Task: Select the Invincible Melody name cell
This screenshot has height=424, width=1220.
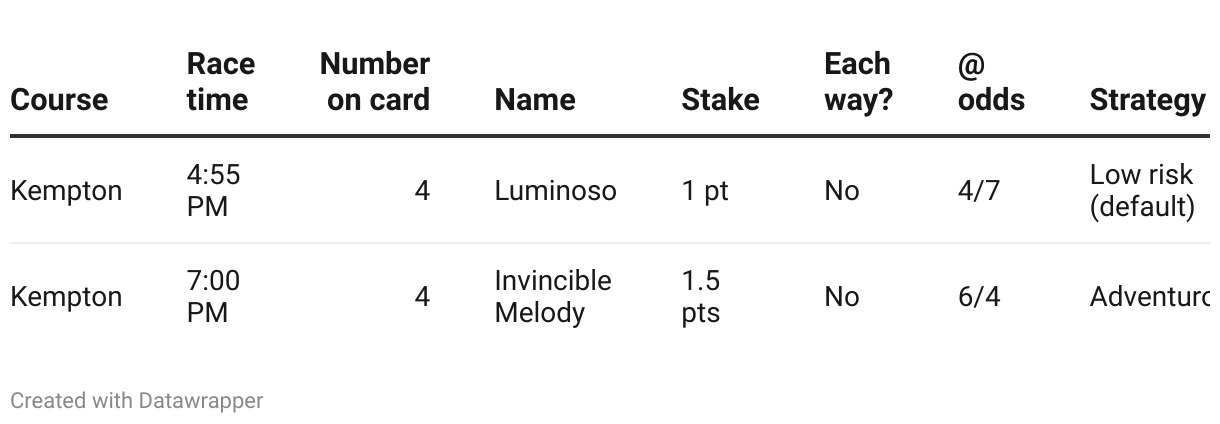Action: coord(553,297)
